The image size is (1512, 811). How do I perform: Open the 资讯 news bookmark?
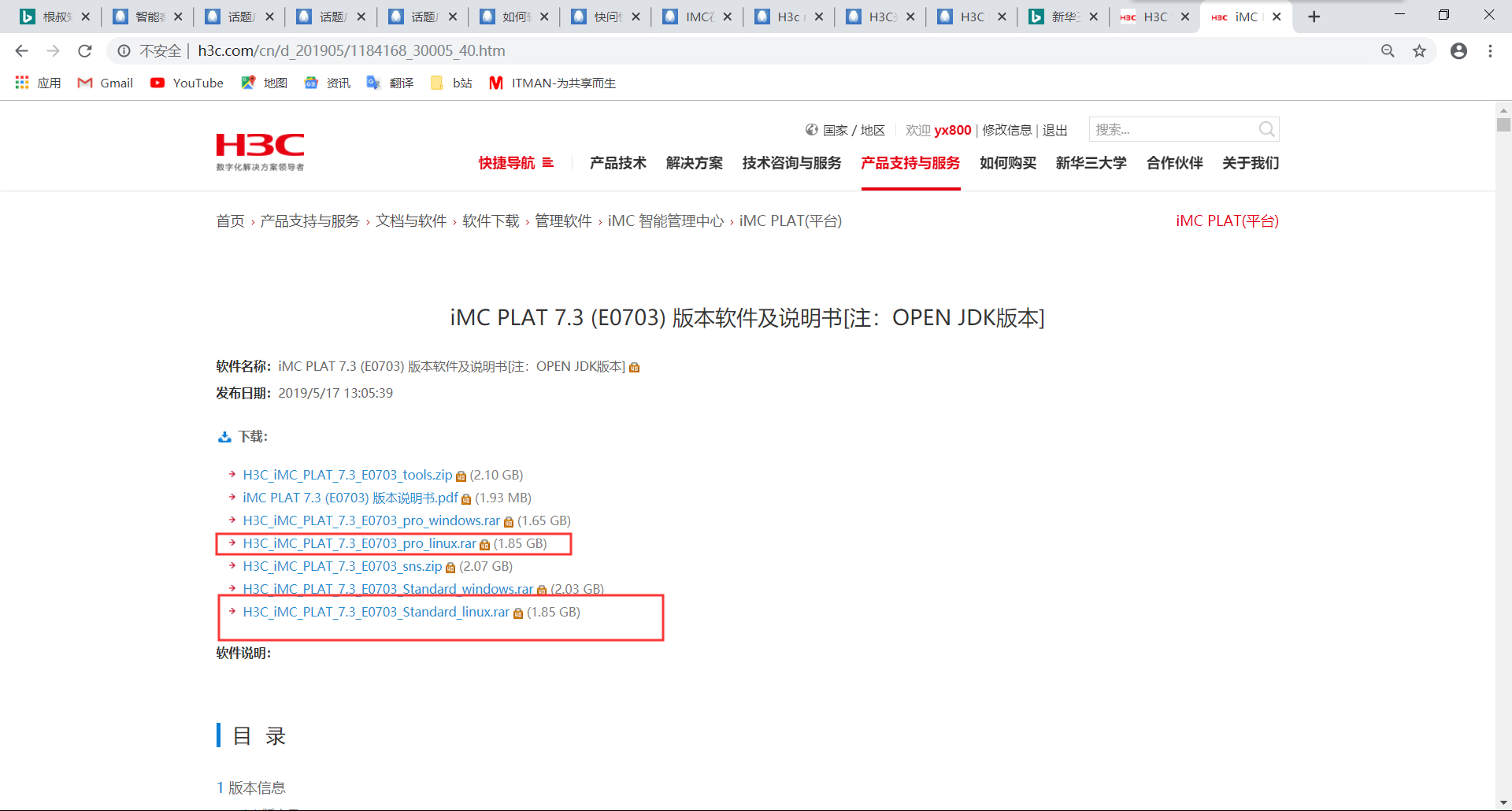point(327,83)
